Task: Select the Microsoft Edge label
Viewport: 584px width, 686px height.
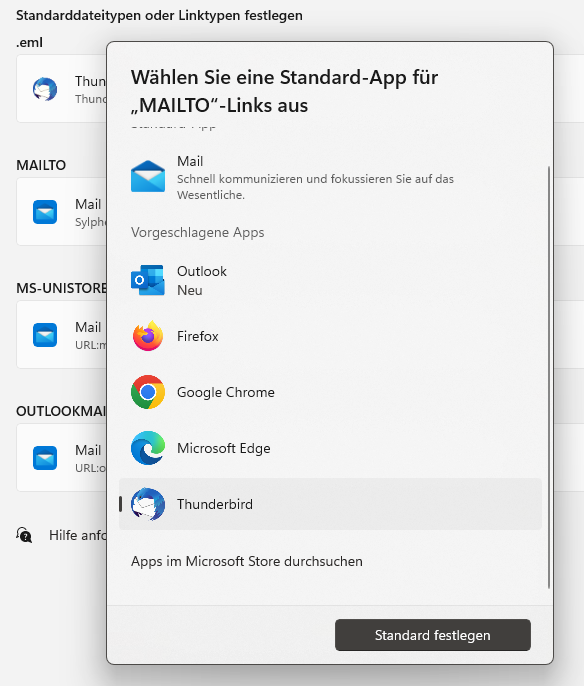Action: pos(224,448)
